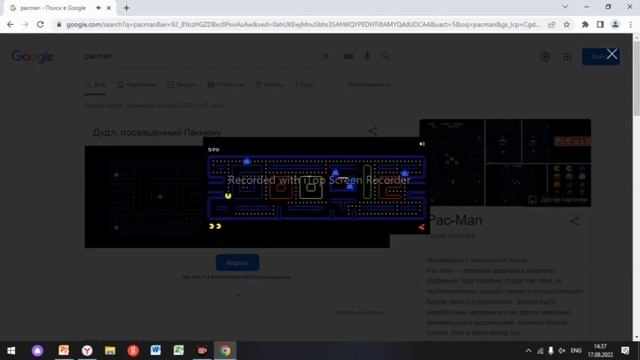The width and height of the screenshot is (640, 360).
Task: Open the on-screen keyboard in search box
Action: coord(348,56)
